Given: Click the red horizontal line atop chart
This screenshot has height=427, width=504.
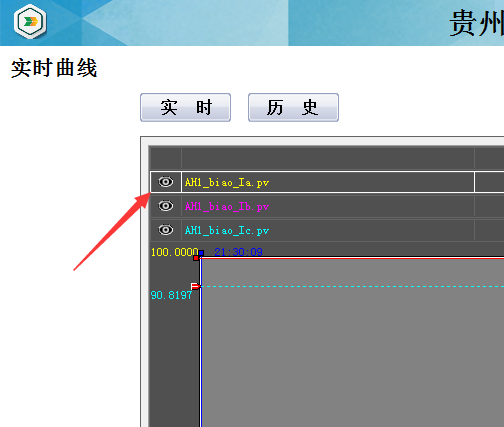Looking at the screenshot, I should point(352,258).
